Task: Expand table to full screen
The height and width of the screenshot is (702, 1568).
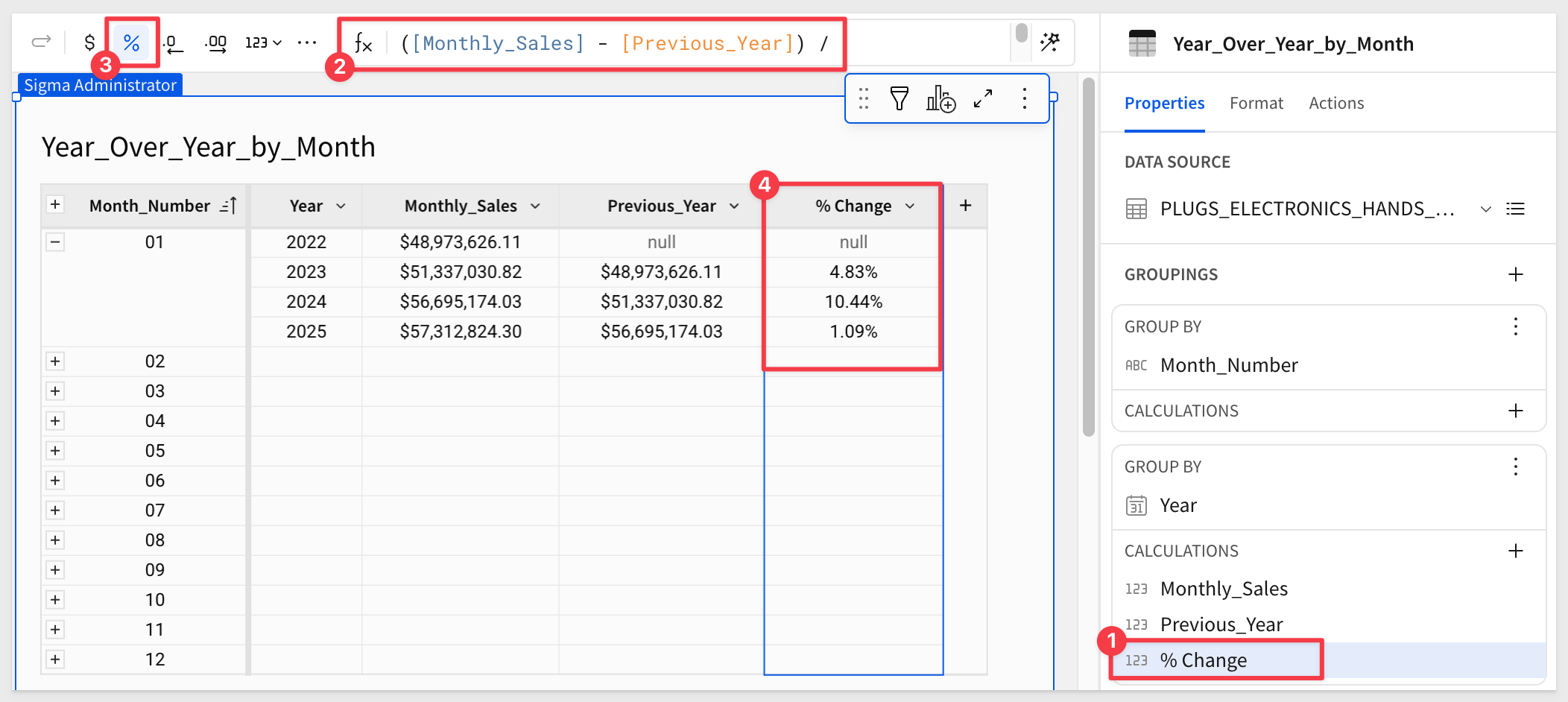Action: tap(983, 98)
